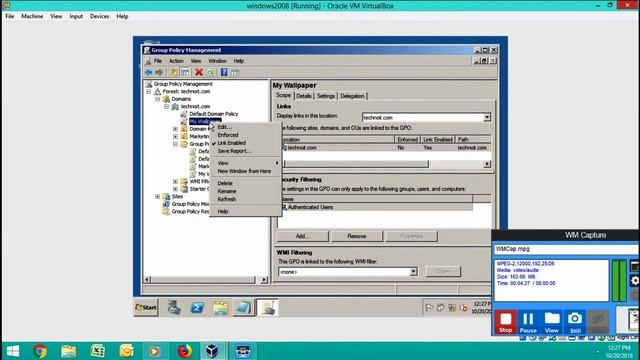Collapse the Forest: technoit.com node
Viewport: 640px width, 360px height.
[149, 91]
